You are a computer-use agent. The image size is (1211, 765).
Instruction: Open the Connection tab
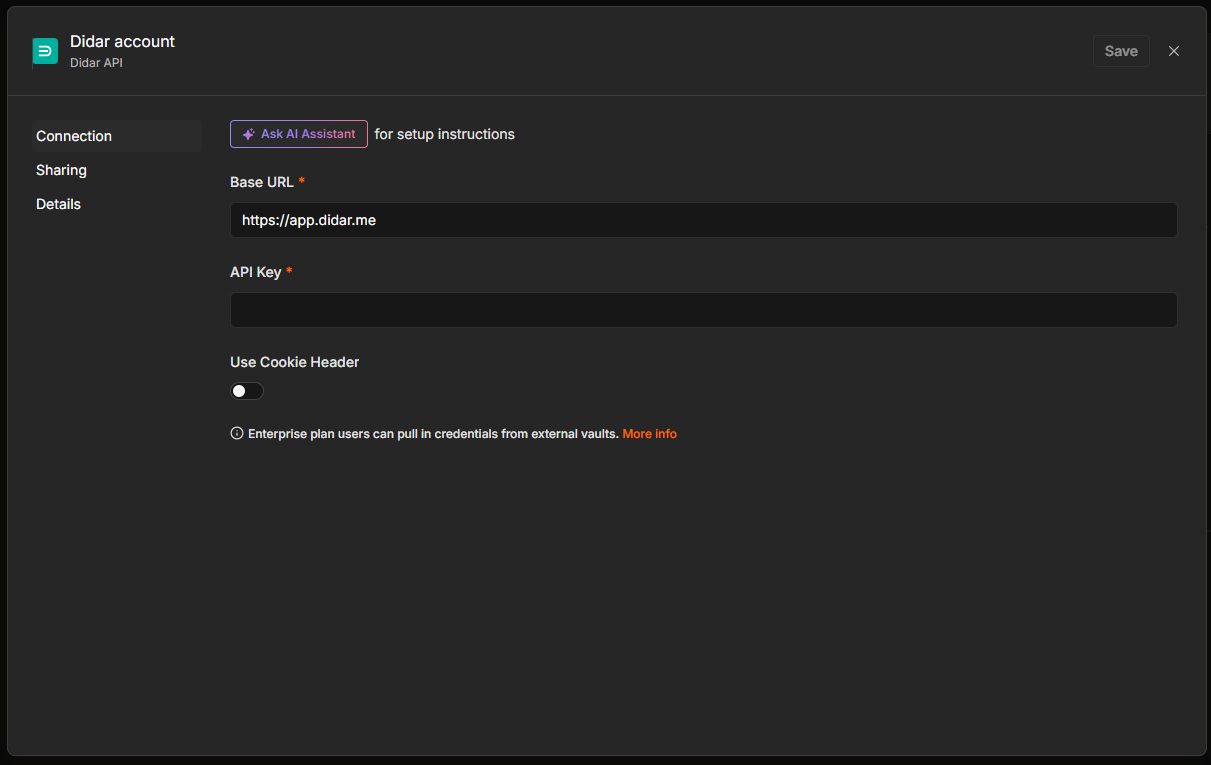(x=116, y=136)
